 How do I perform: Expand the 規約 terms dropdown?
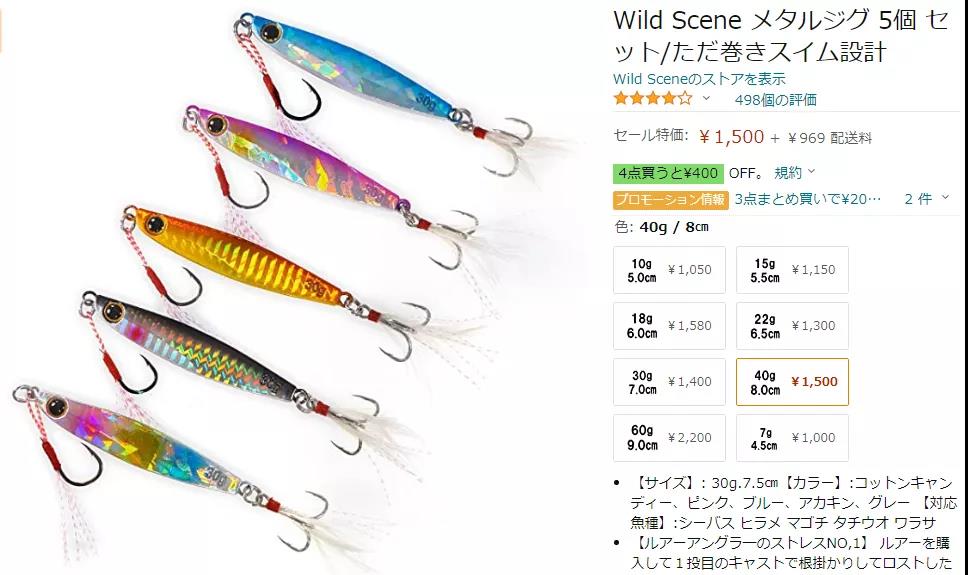pos(795,173)
